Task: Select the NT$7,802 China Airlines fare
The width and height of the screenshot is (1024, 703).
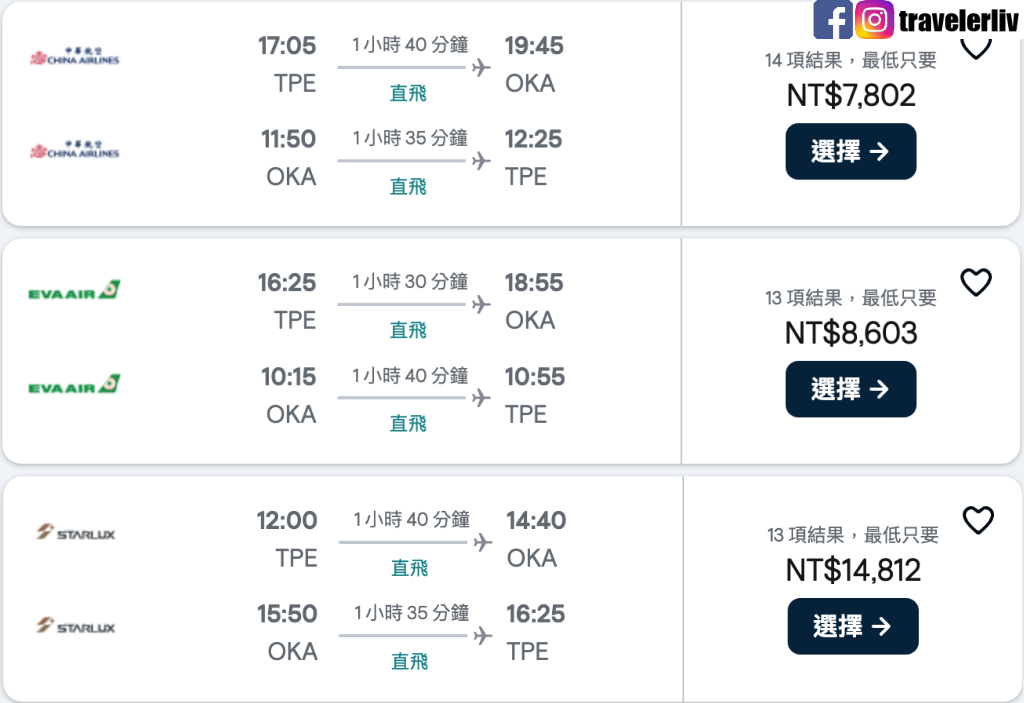Action: (851, 152)
